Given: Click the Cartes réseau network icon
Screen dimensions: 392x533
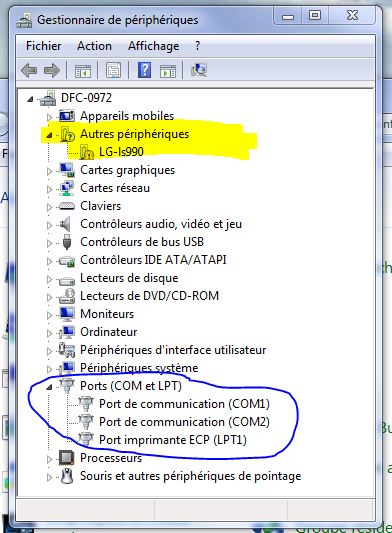Looking at the screenshot, I should tap(67, 188).
